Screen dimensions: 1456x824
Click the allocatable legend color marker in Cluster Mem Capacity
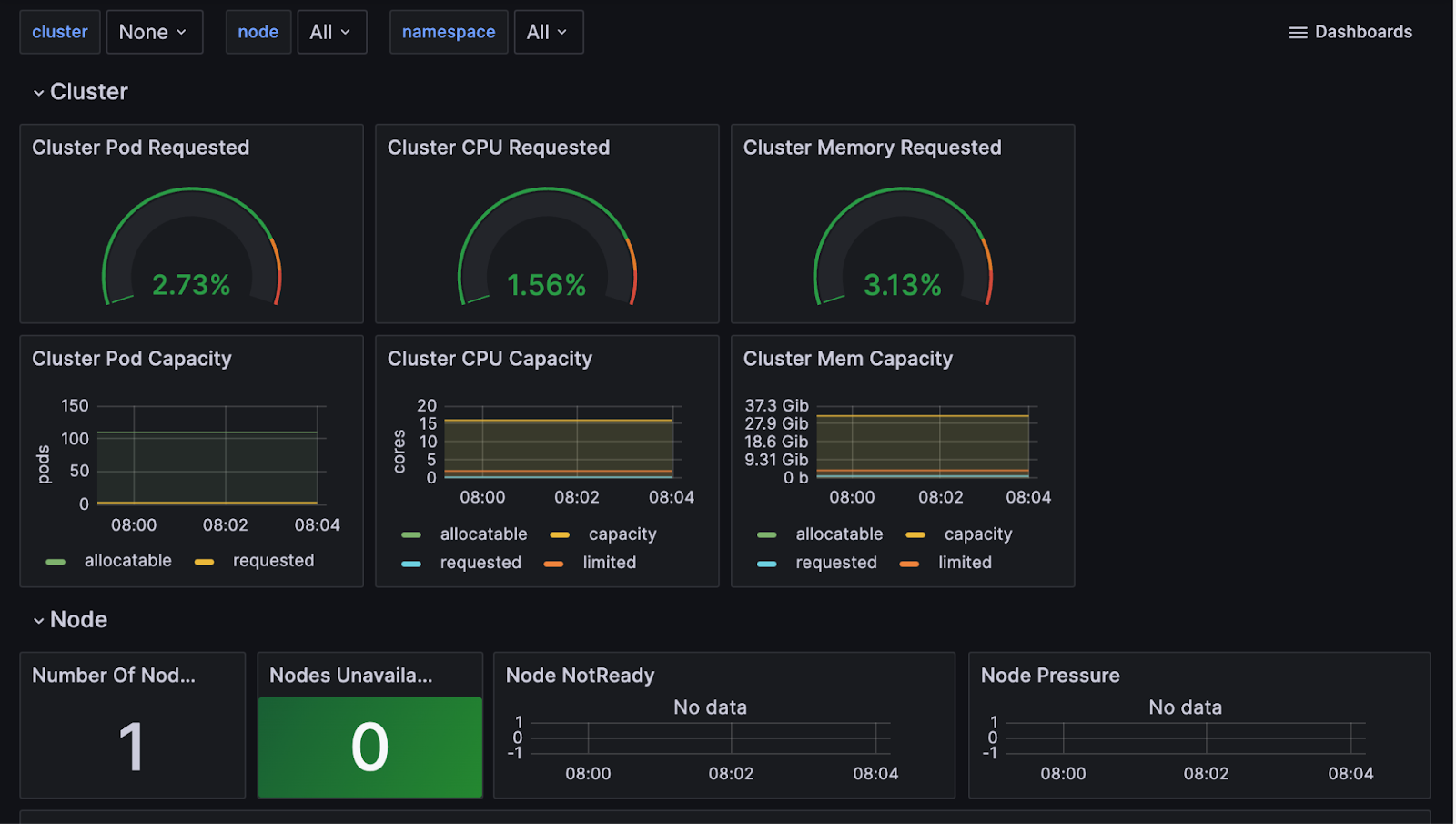767,534
